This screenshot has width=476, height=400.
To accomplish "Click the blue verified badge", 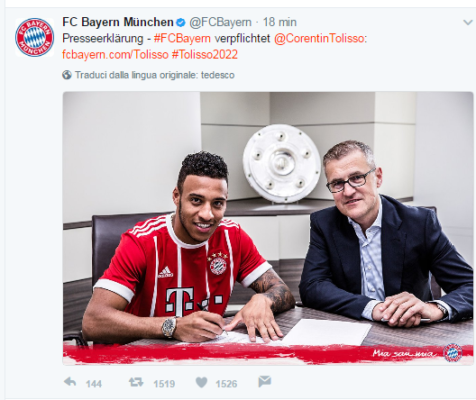I will click(x=180, y=22).
